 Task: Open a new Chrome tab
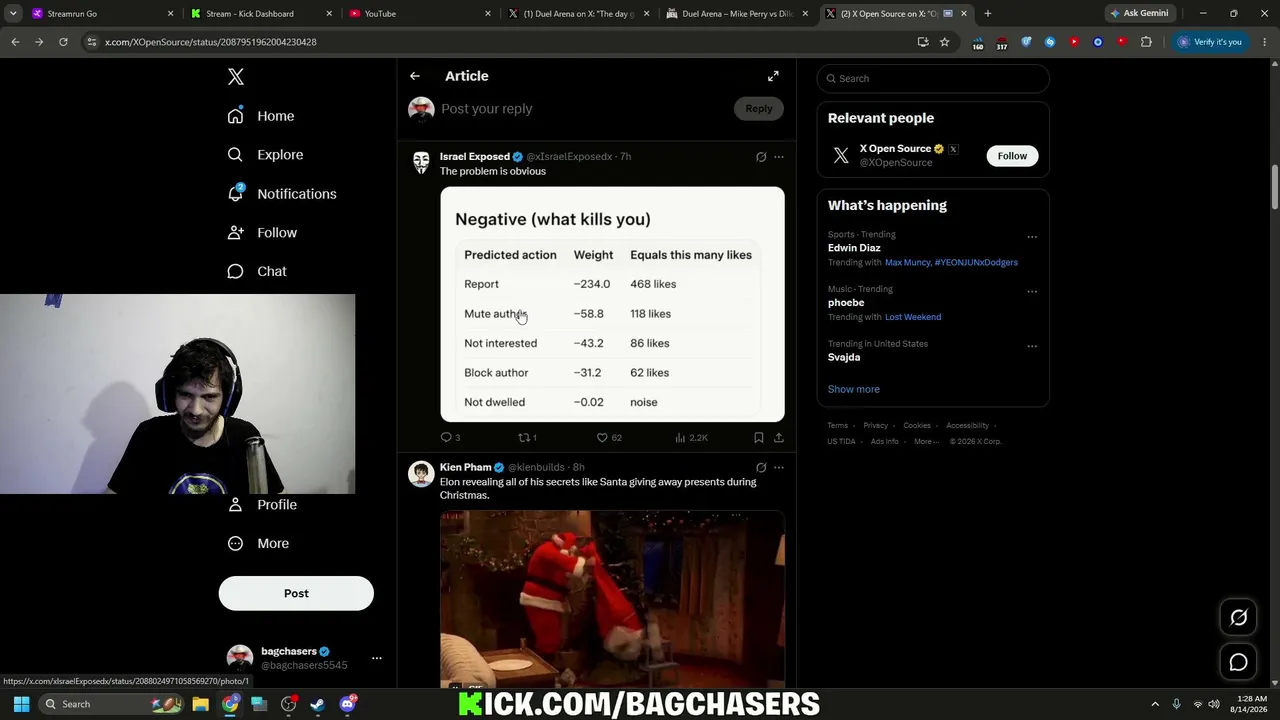[x=988, y=14]
